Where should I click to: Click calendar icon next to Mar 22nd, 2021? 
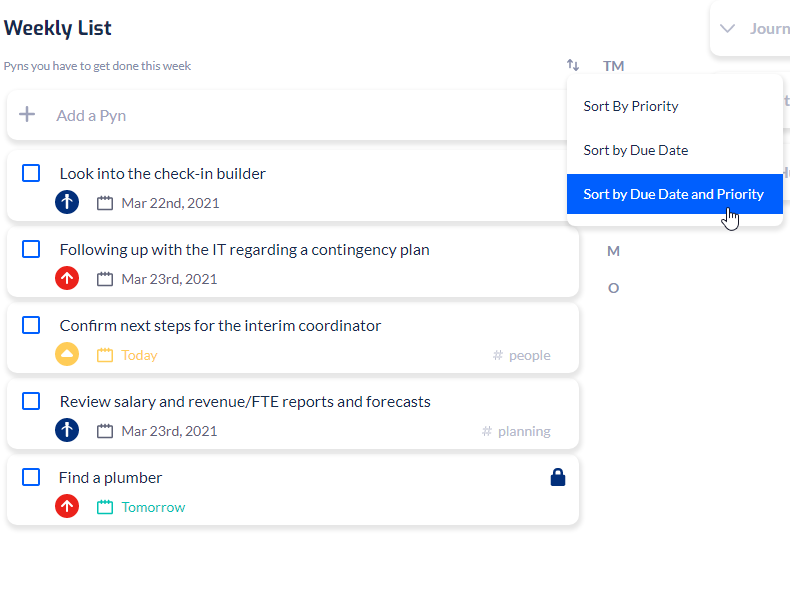[105, 203]
